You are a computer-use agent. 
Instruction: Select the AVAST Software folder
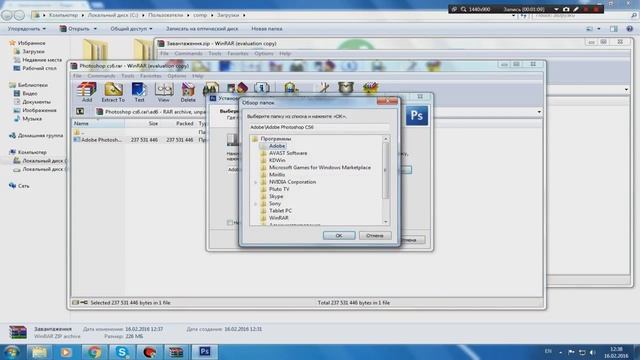coord(288,153)
